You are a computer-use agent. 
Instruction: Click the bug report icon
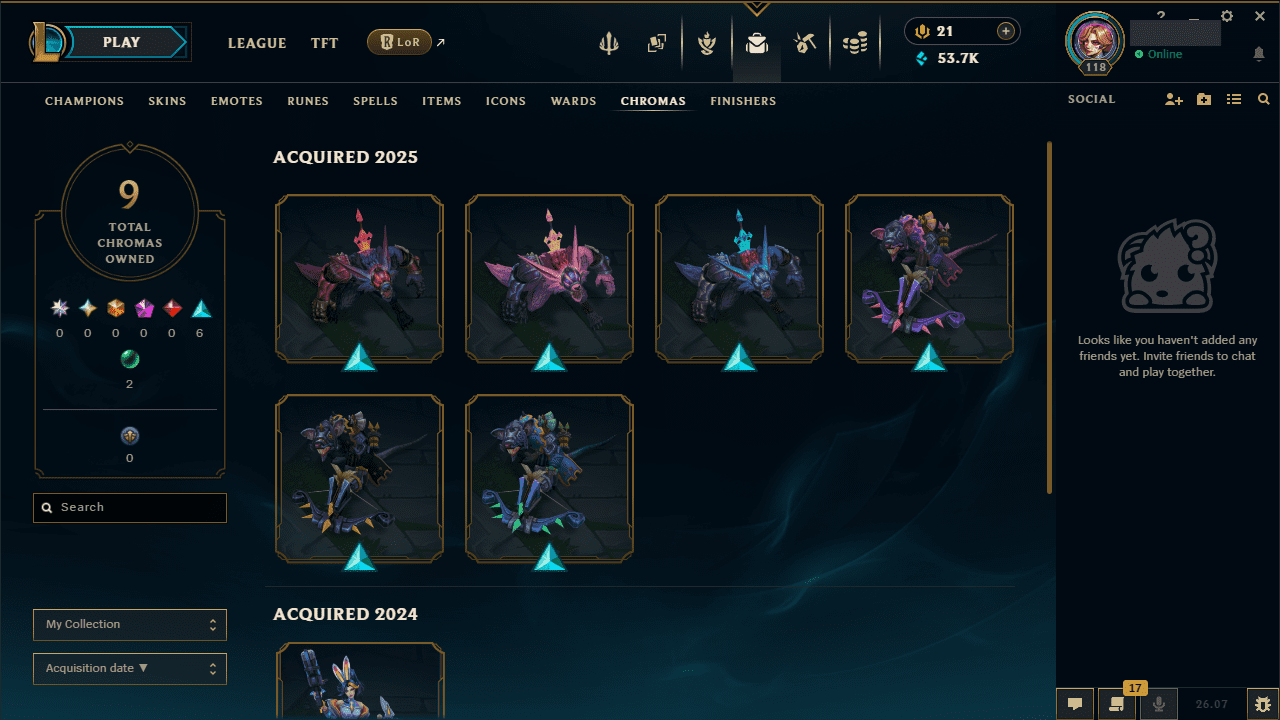[1263, 704]
